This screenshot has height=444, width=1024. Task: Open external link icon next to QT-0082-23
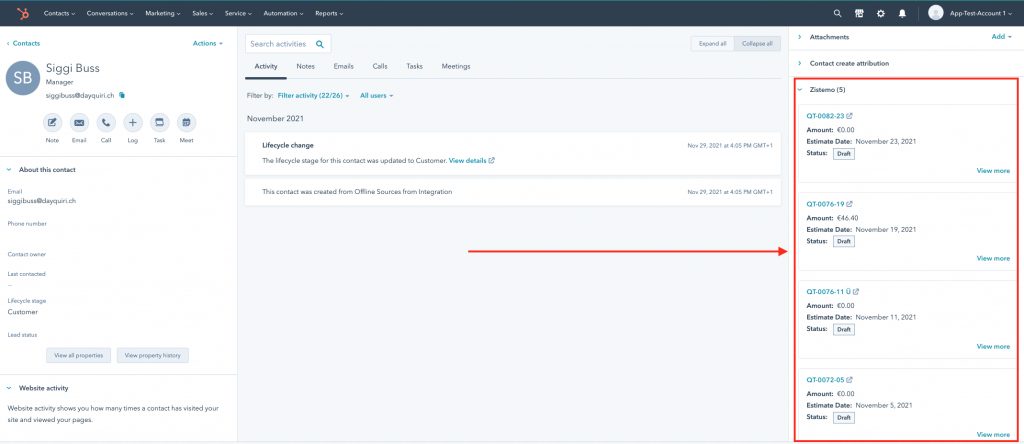[x=850, y=116]
